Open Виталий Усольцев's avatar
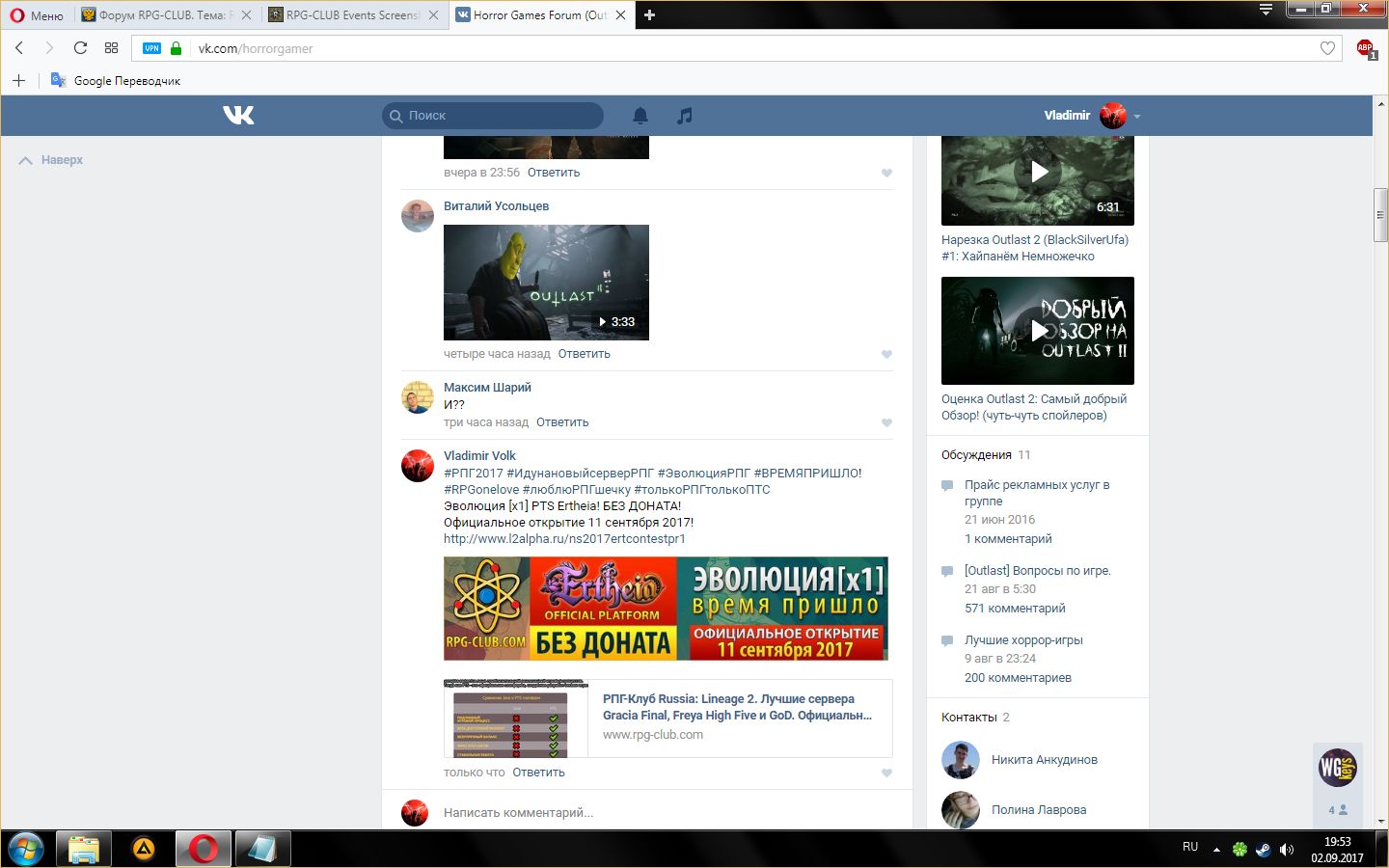The height and width of the screenshot is (868, 1389). [x=418, y=216]
